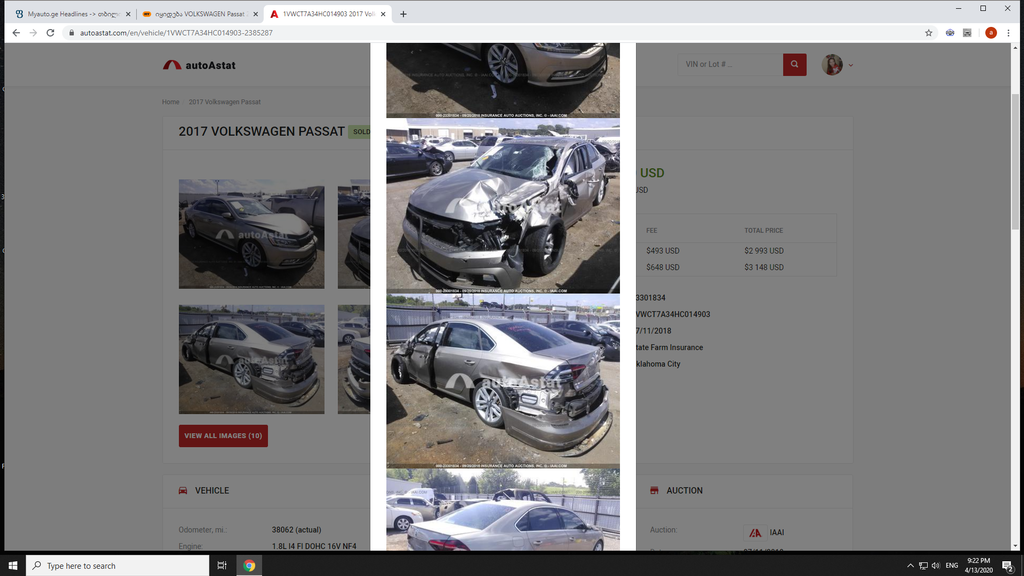The width and height of the screenshot is (1024, 576).
Task: Click the red search icon button
Action: (794, 64)
